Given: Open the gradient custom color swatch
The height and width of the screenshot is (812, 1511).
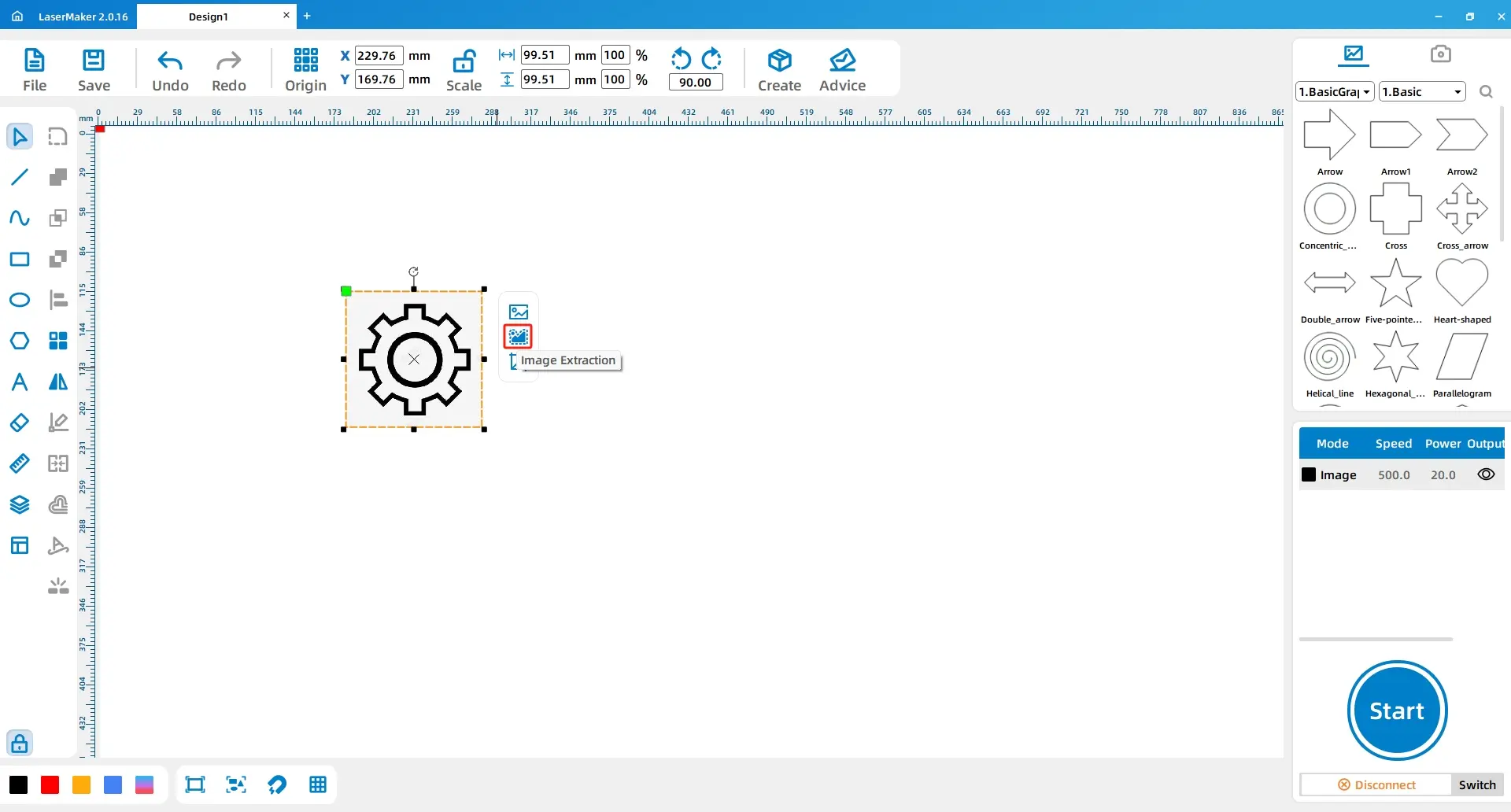Looking at the screenshot, I should click(x=144, y=784).
